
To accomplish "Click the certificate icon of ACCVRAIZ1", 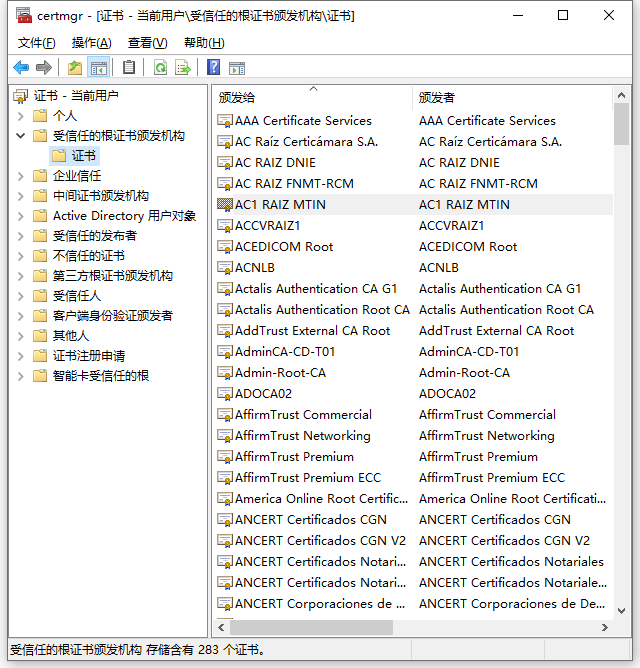I will click(225, 225).
